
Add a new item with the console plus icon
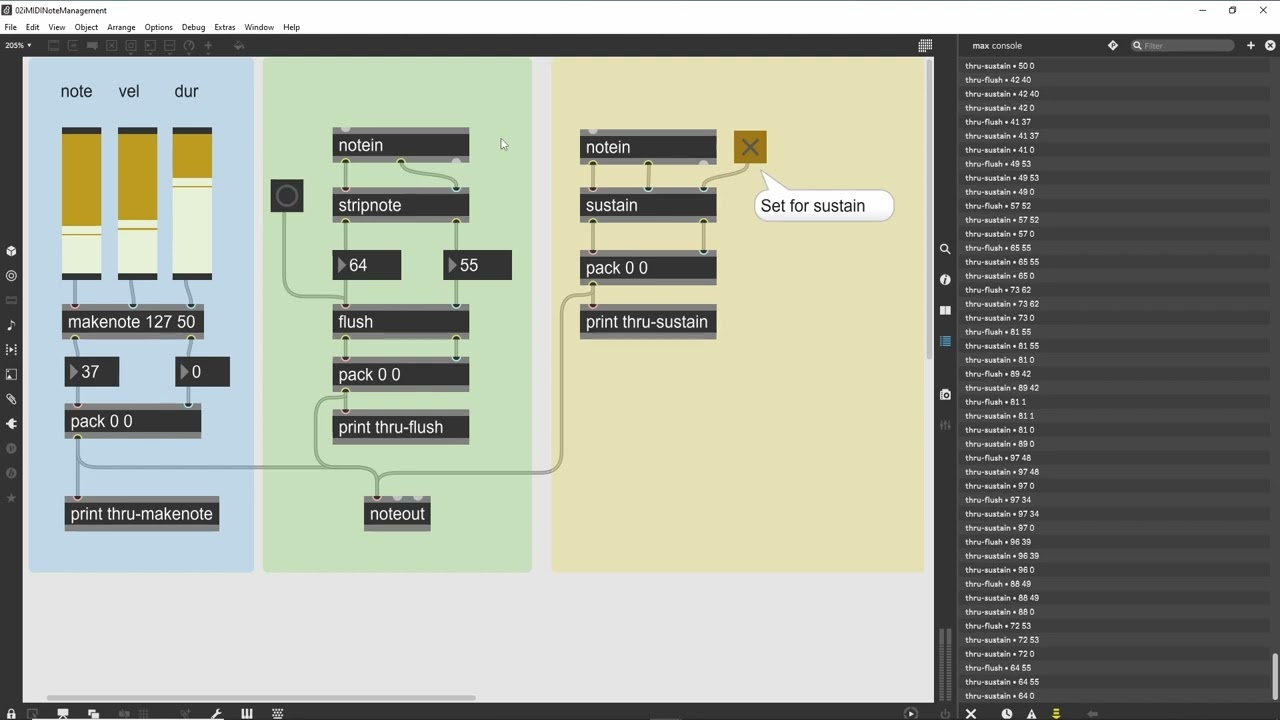[1250, 45]
